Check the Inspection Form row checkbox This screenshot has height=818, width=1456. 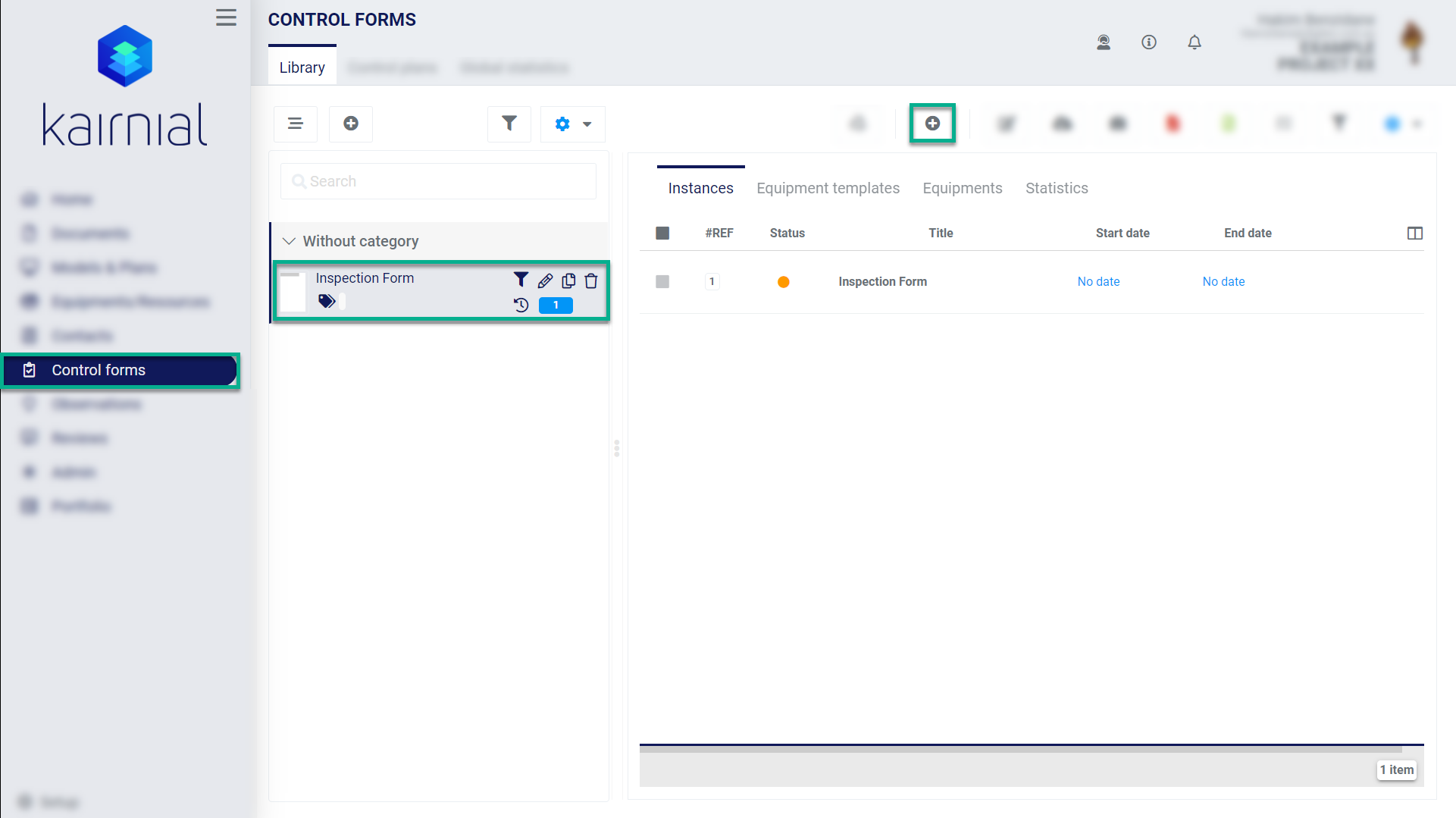point(662,281)
